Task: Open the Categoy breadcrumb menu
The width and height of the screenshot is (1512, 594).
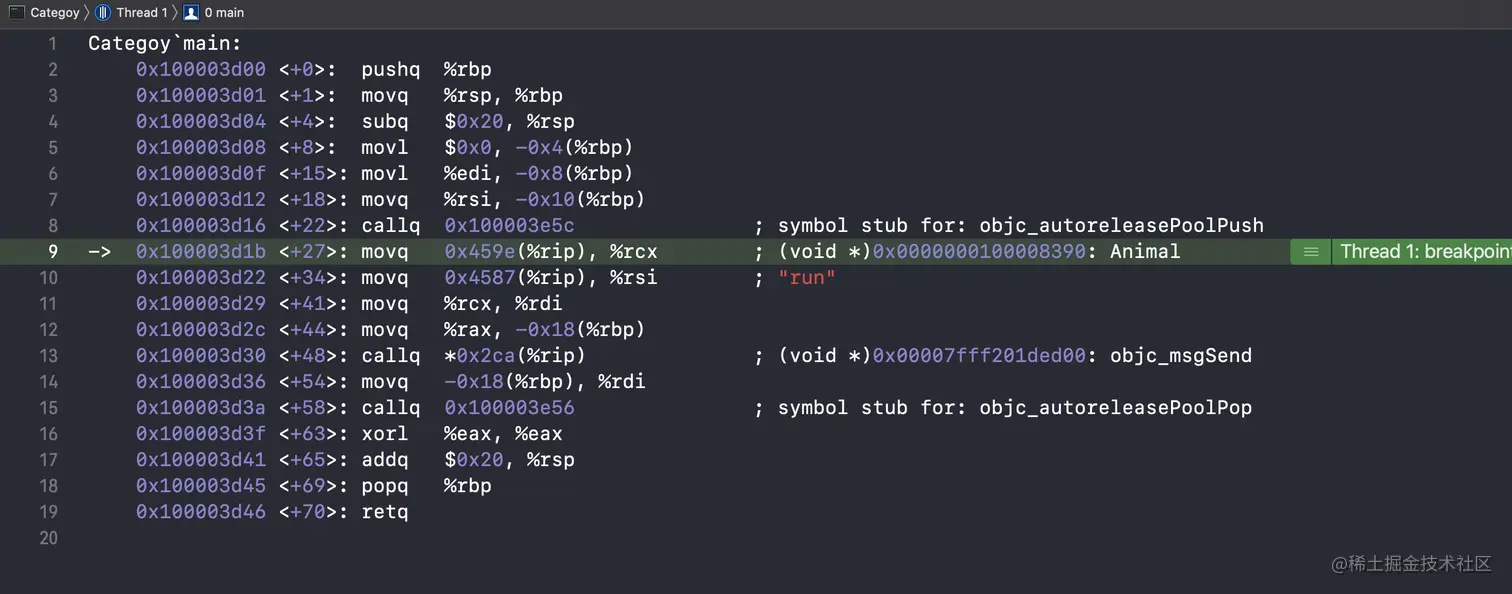Action: pos(54,12)
